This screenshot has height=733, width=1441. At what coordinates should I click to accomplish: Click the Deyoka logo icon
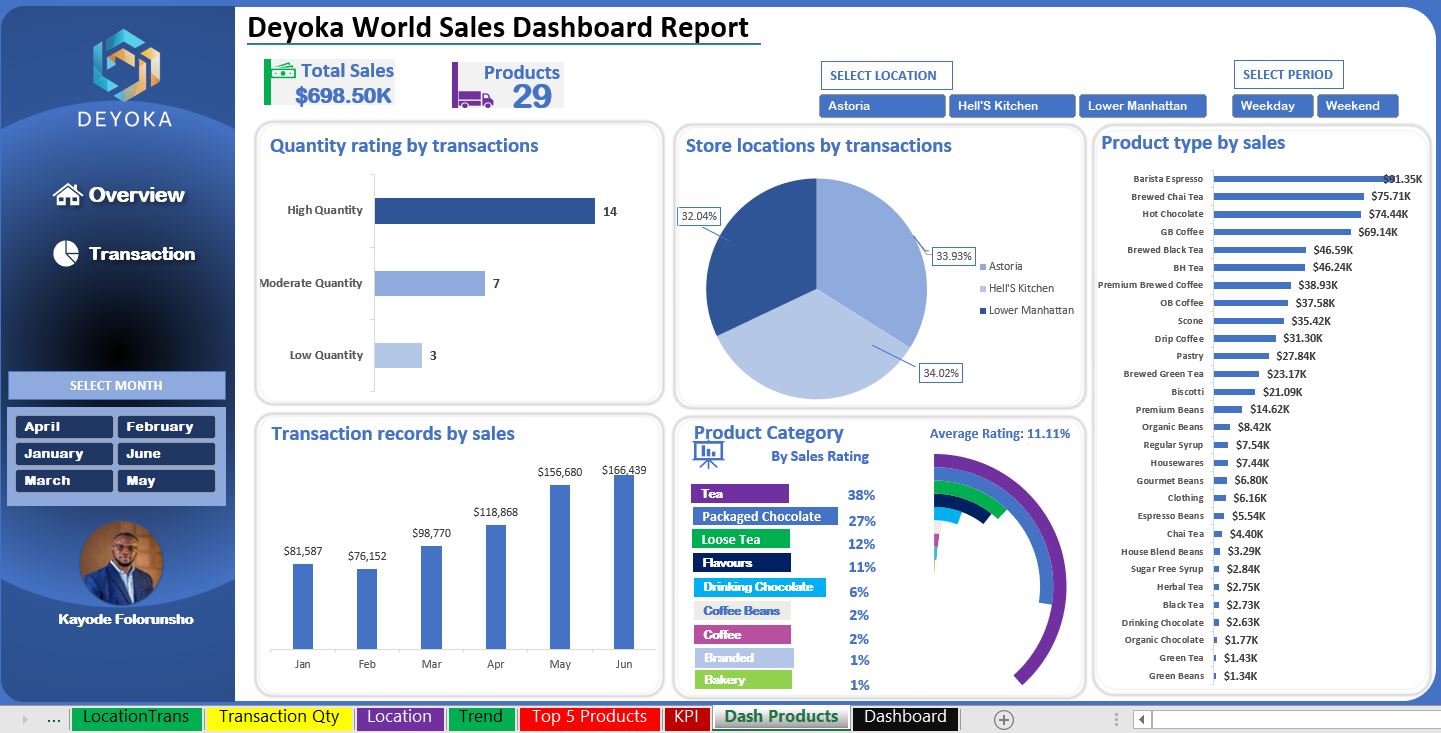pos(126,65)
